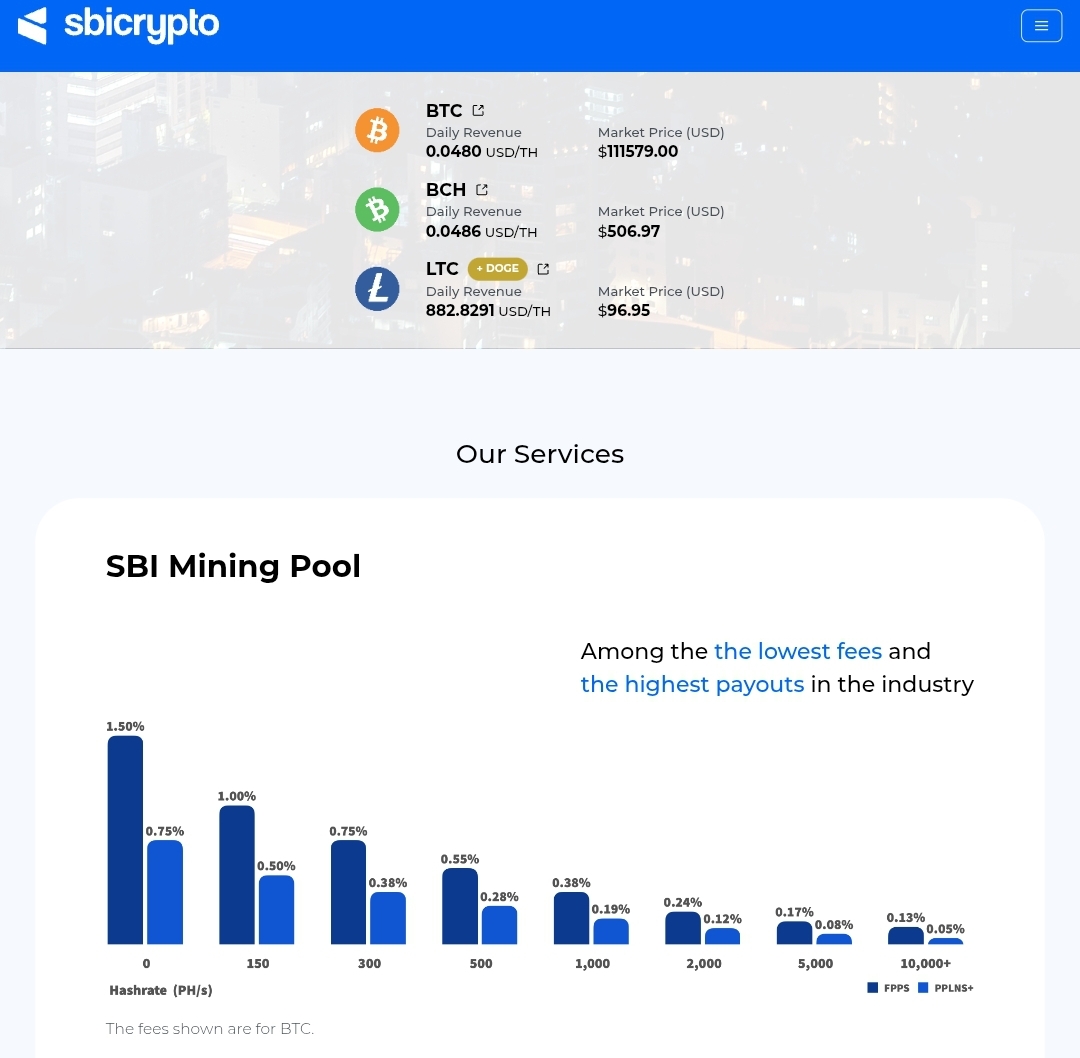Open the highest payouts link

click(693, 684)
